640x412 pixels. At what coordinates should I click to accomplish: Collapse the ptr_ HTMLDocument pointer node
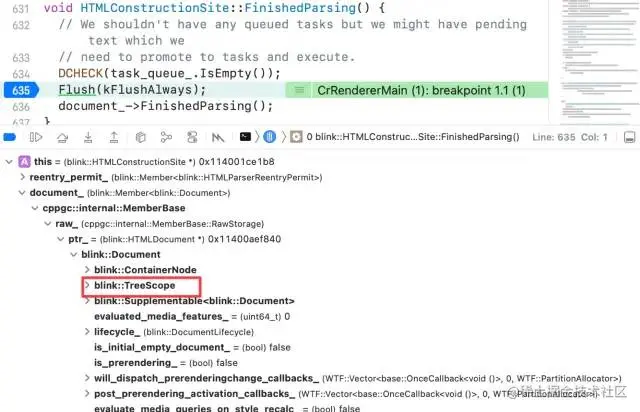click(x=60, y=239)
